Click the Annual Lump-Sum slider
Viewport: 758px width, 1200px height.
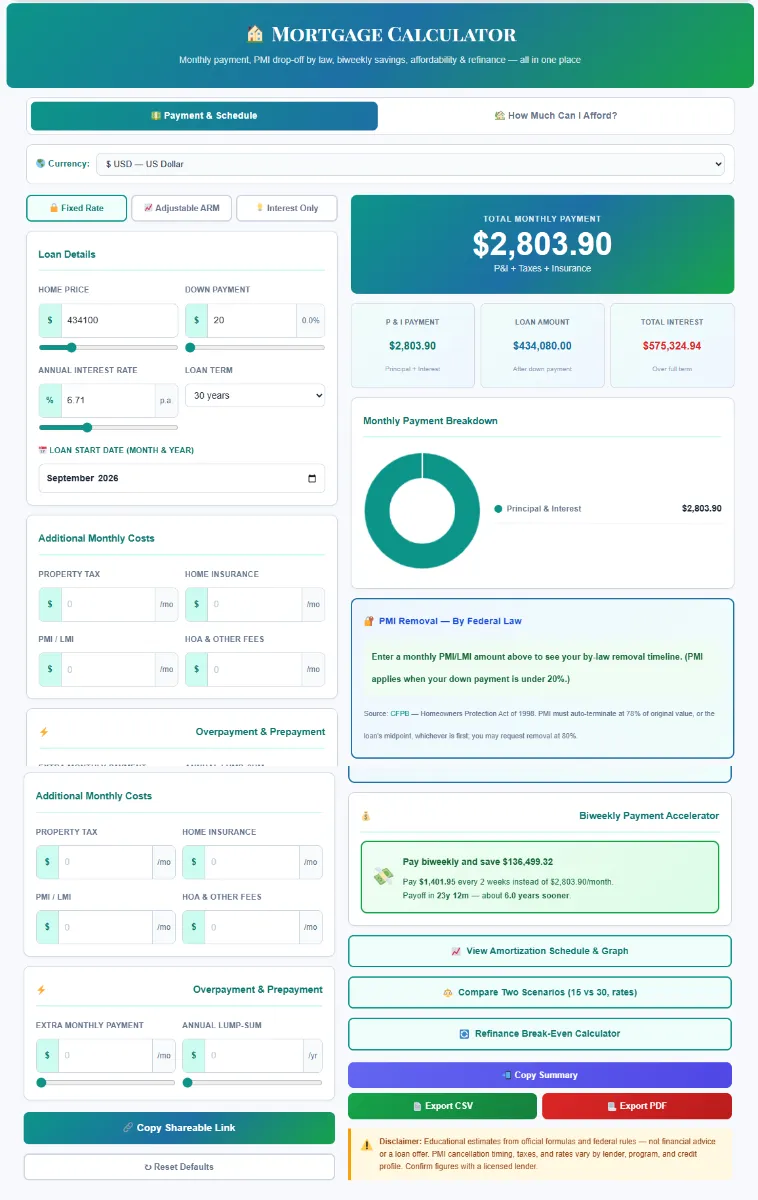click(x=252, y=1082)
